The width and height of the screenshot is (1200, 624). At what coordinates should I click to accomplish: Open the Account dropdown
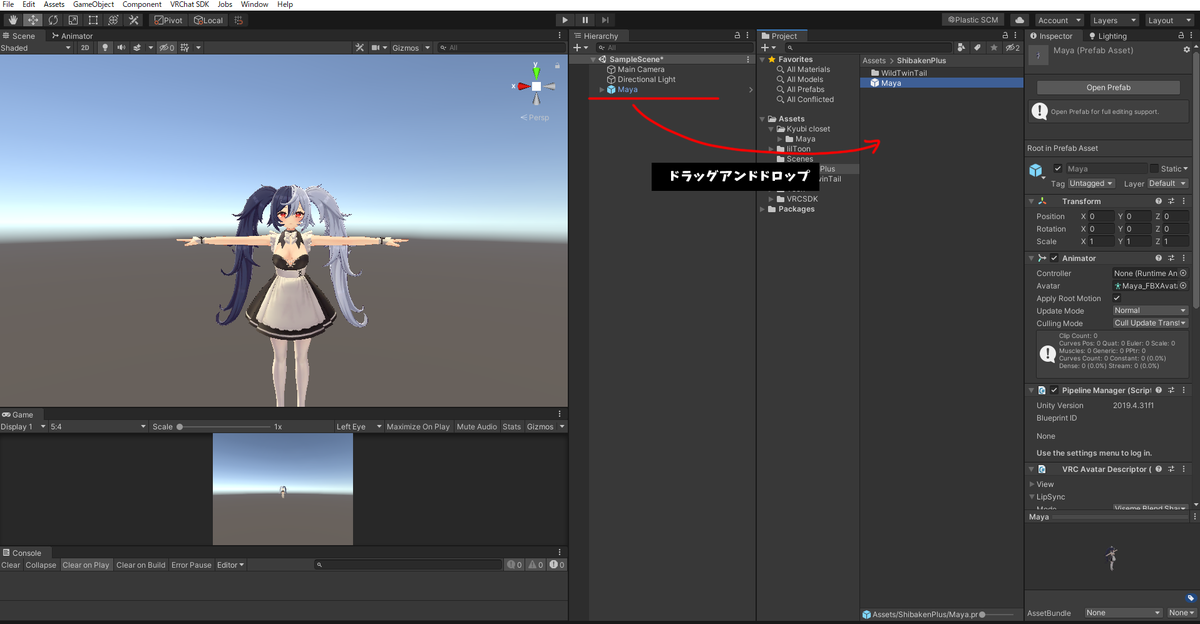pos(1058,20)
